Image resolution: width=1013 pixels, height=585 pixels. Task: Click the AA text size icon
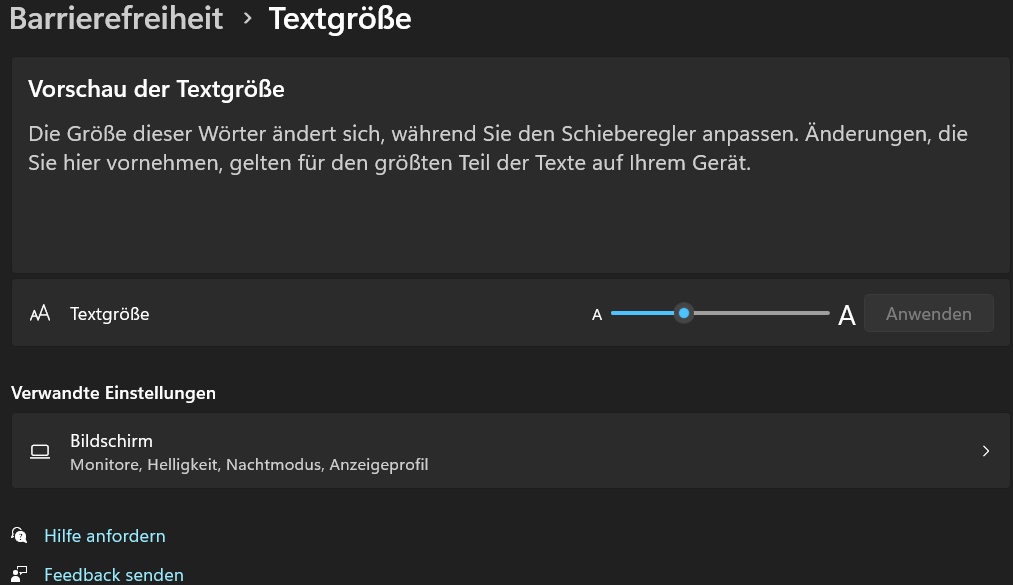40,313
